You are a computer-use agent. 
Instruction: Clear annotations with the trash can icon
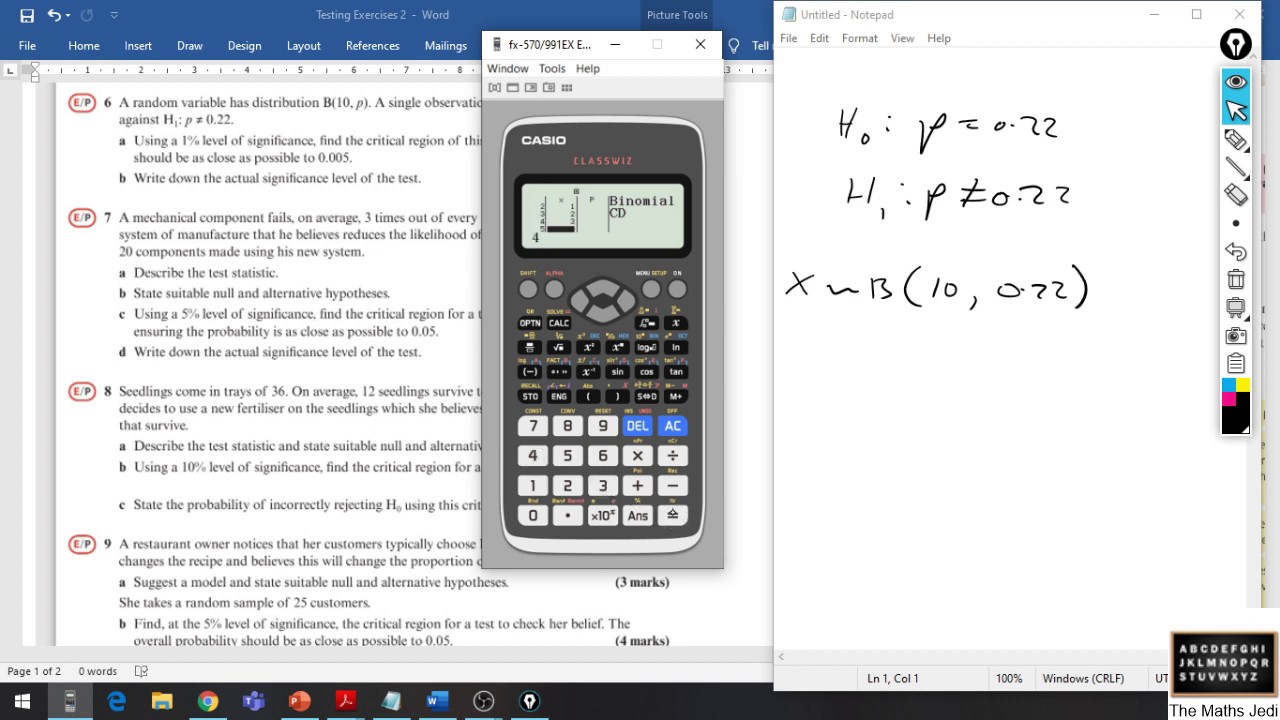click(x=1236, y=280)
